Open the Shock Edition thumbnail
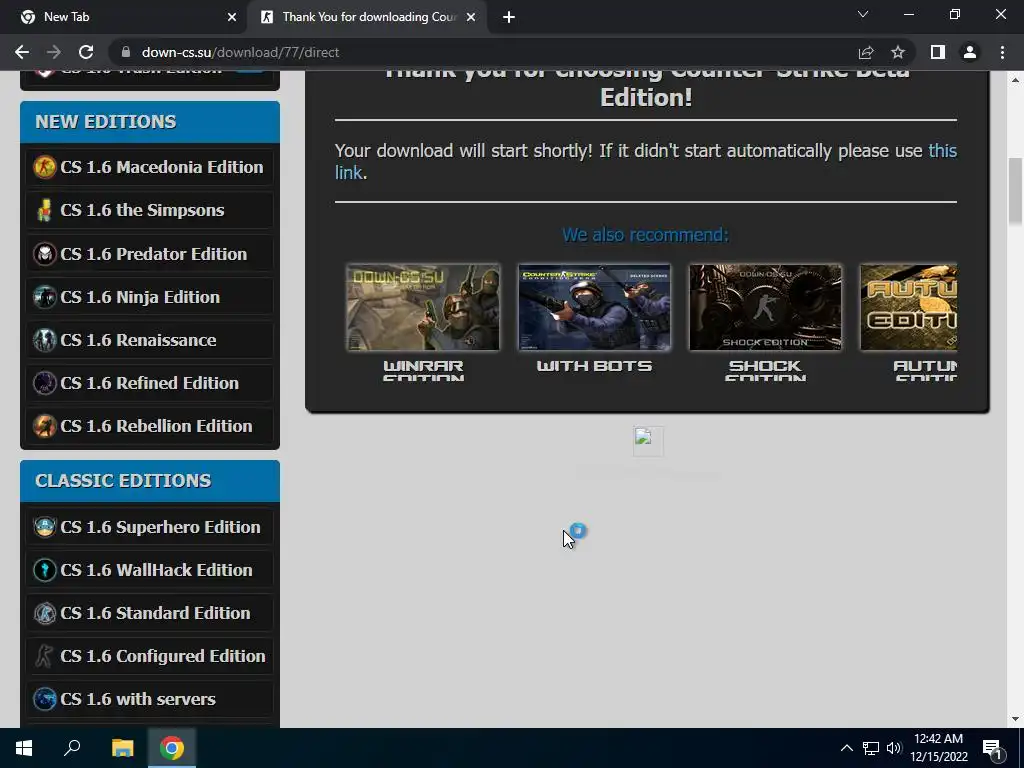 [765, 307]
